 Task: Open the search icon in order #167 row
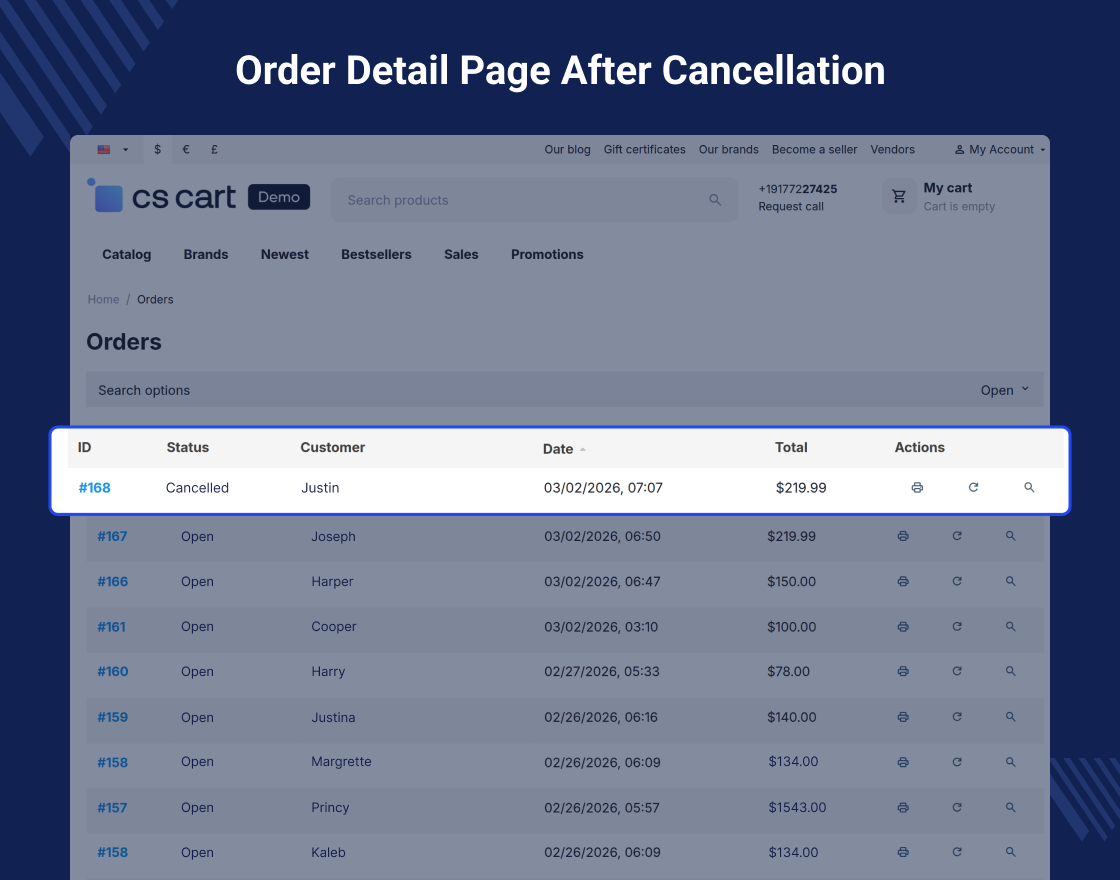pyautogui.click(x=1011, y=536)
